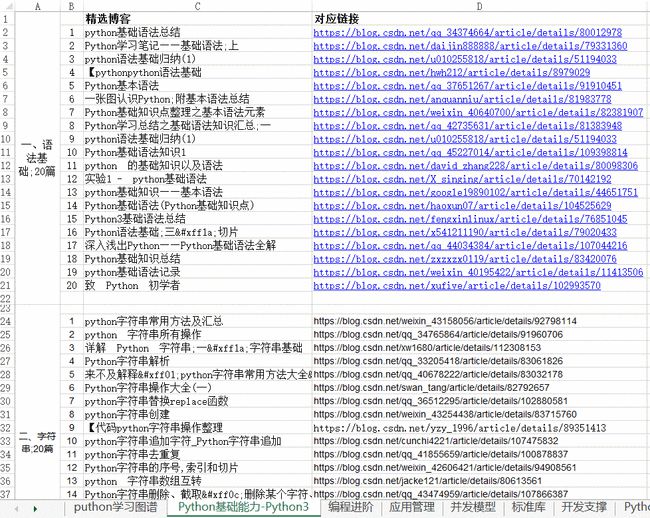Click the sheet tab scroll arrows
650x518 pixels.
tap(37, 508)
